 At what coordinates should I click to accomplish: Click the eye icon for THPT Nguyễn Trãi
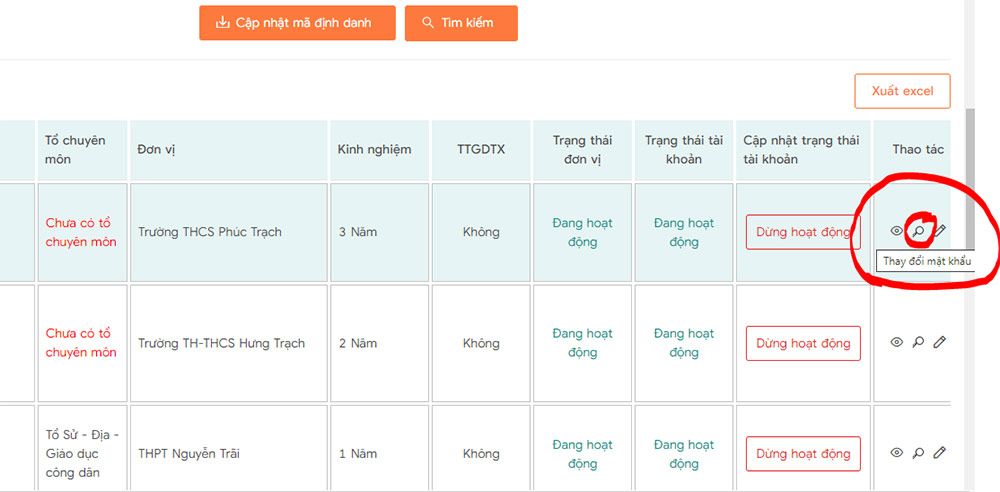(x=896, y=453)
